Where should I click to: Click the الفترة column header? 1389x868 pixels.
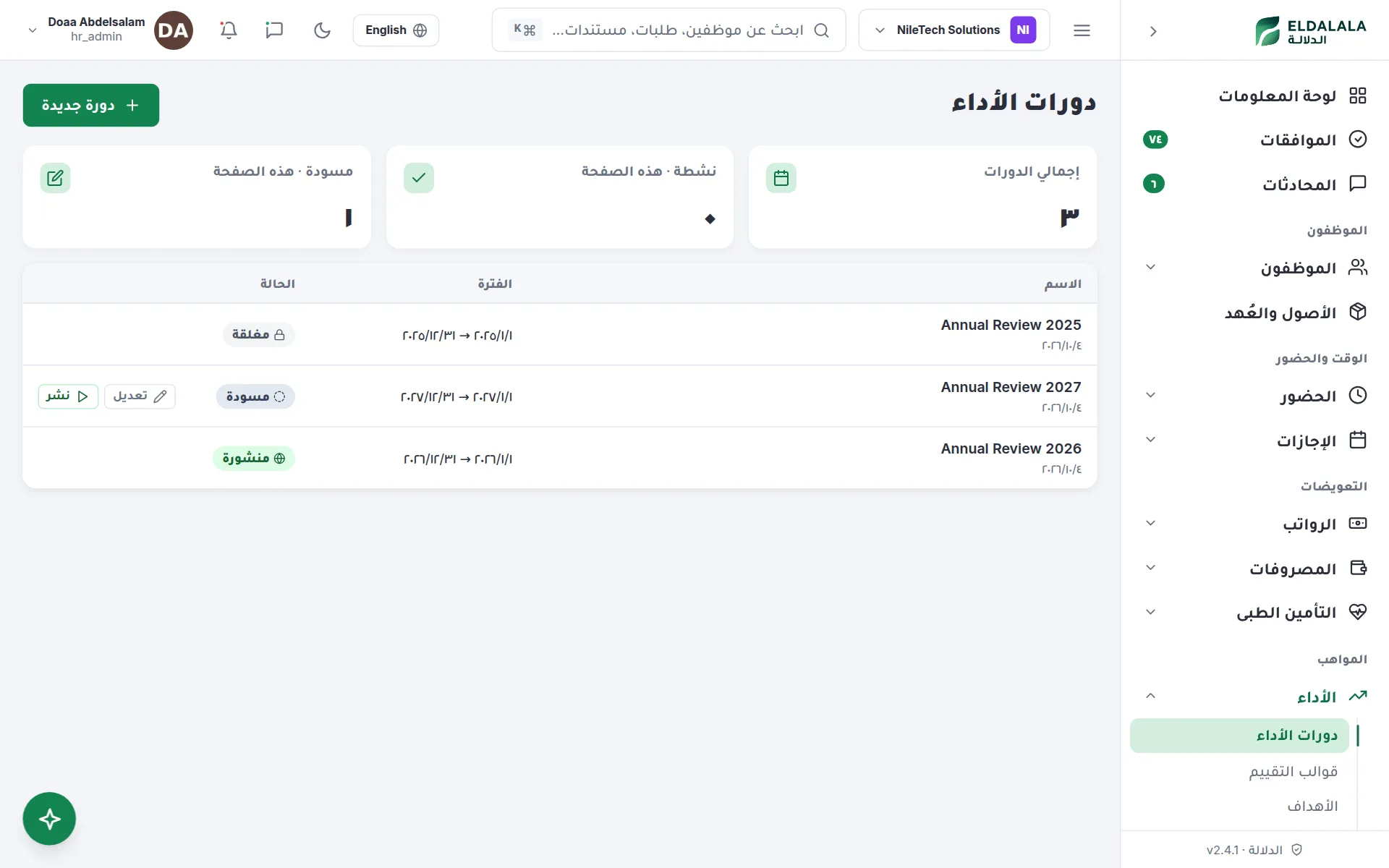tap(495, 284)
